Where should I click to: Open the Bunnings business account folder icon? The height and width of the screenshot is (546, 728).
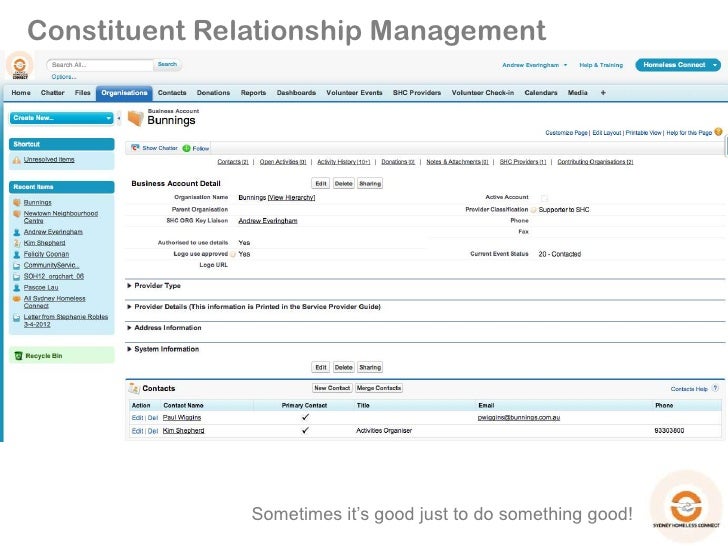(136, 118)
